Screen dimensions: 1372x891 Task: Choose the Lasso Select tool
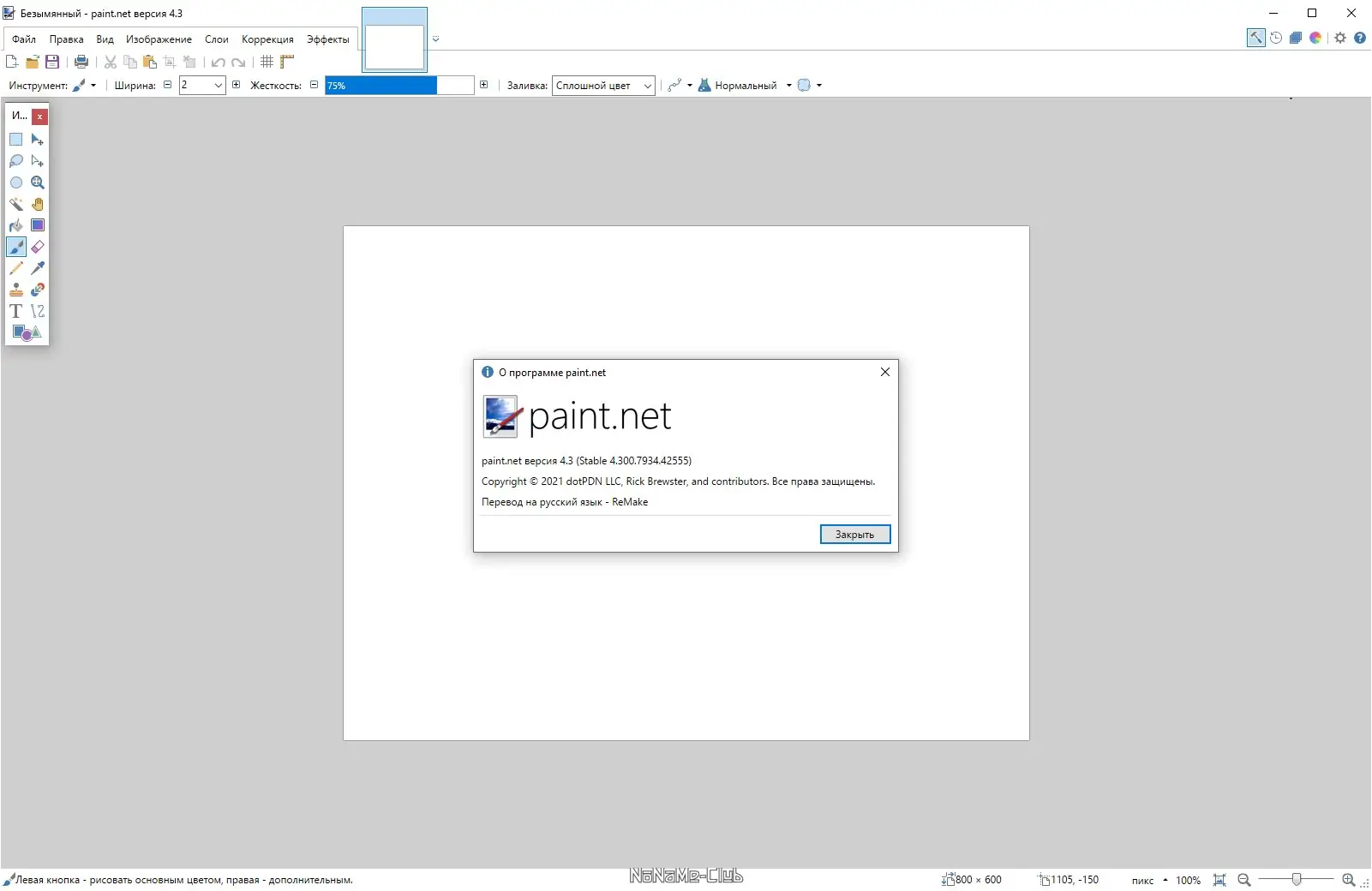pos(16,161)
